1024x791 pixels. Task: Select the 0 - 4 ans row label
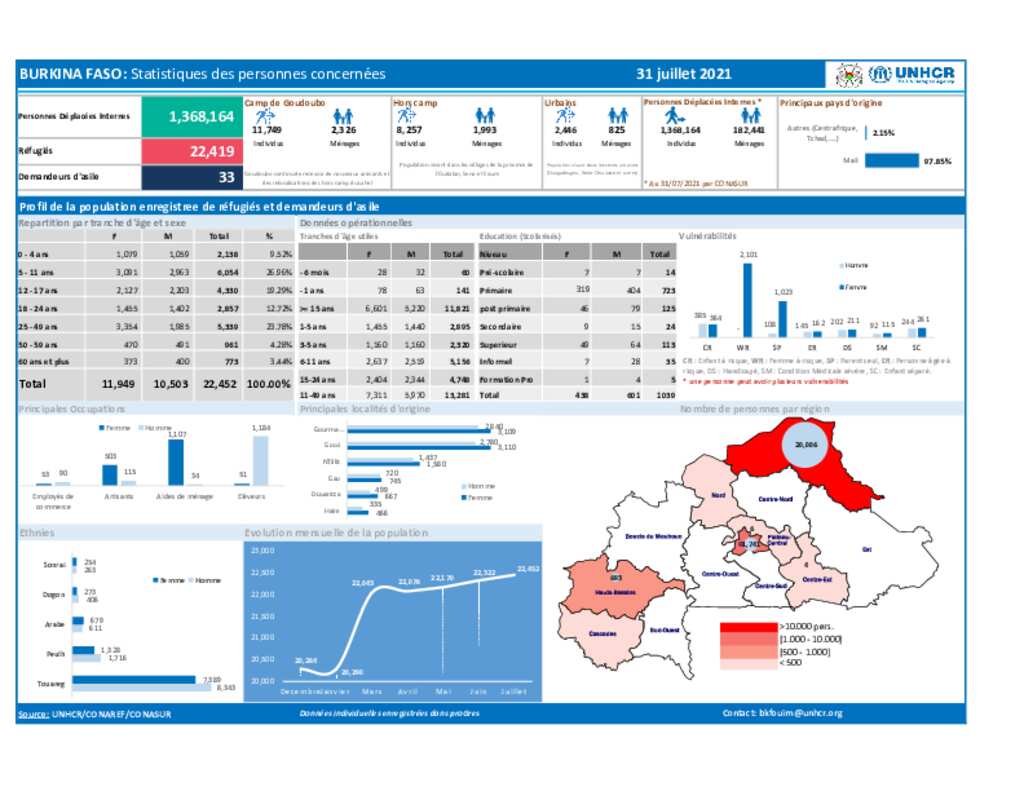[x=33, y=254]
